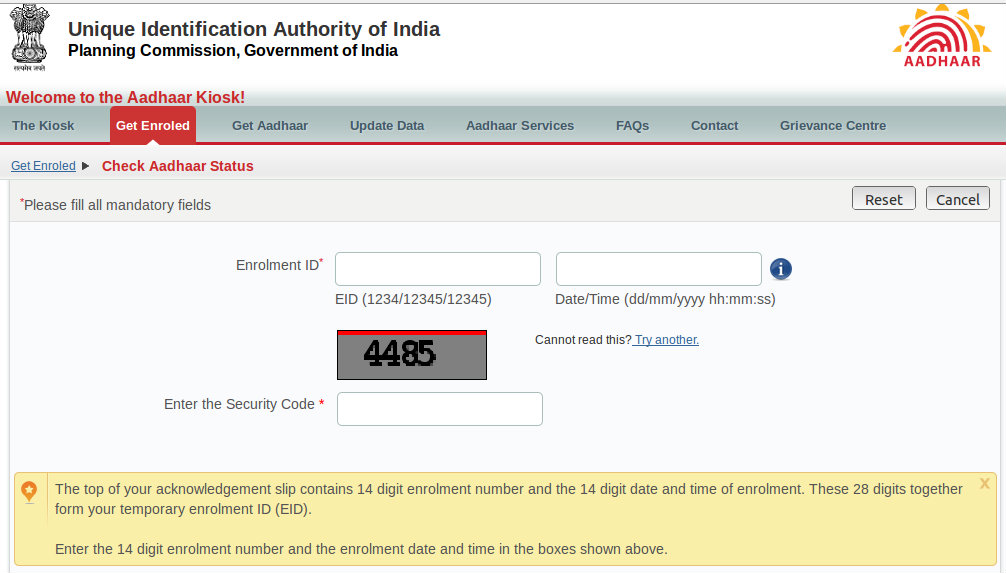Focus the Enrolment ID EID input field

[x=438, y=269]
